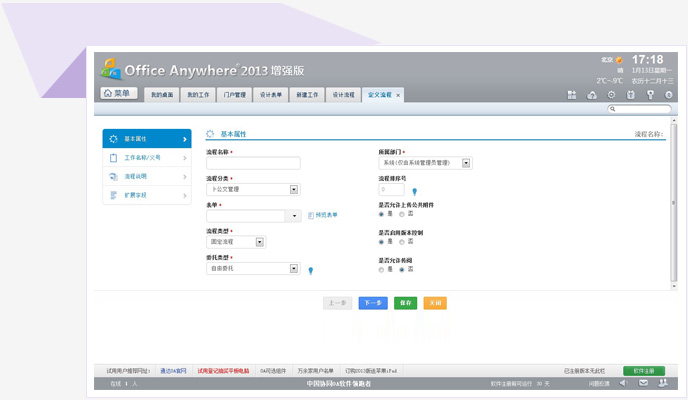Open the grid layout icon in header
The height and width of the screenshot is (400, 688).
coord(572,95)
